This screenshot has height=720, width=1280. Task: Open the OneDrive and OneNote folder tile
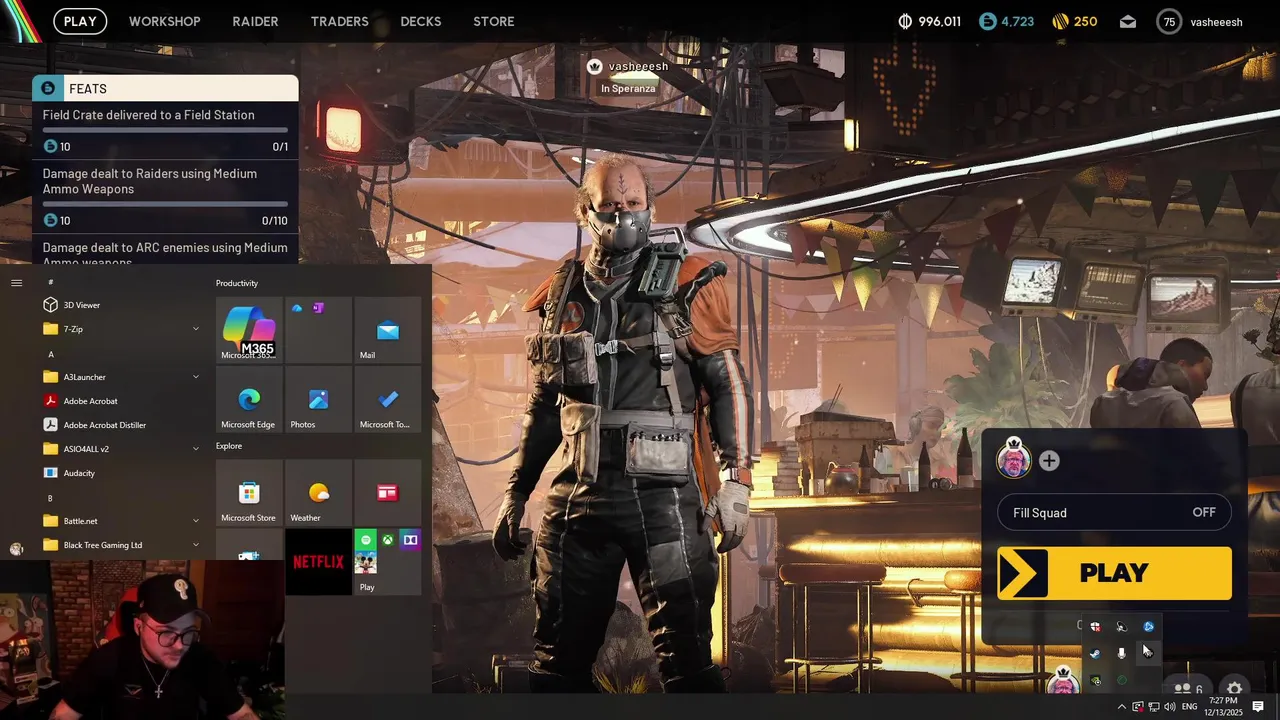point(318,329)
